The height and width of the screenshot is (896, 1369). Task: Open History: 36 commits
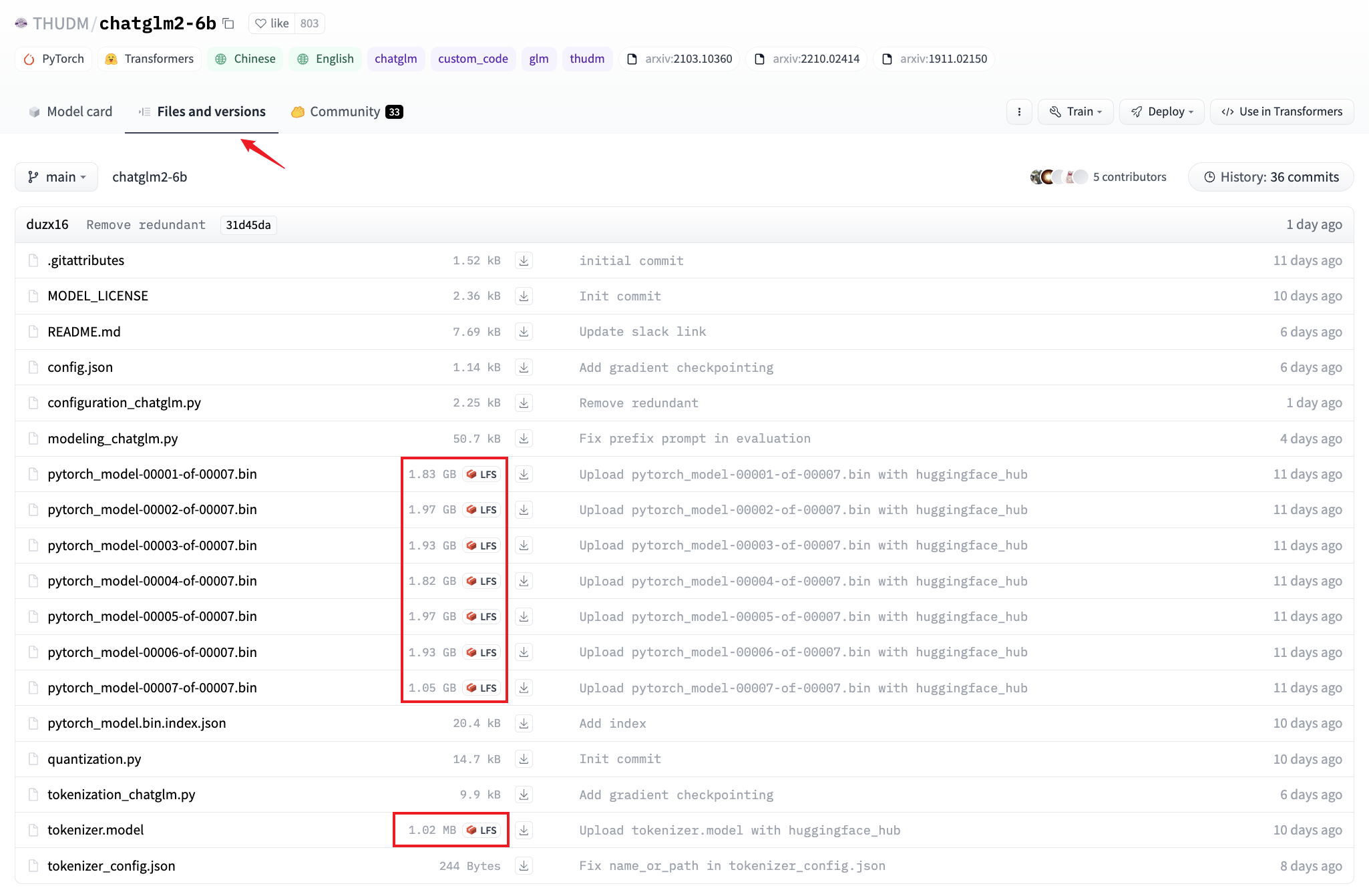tap(1271, 177)
